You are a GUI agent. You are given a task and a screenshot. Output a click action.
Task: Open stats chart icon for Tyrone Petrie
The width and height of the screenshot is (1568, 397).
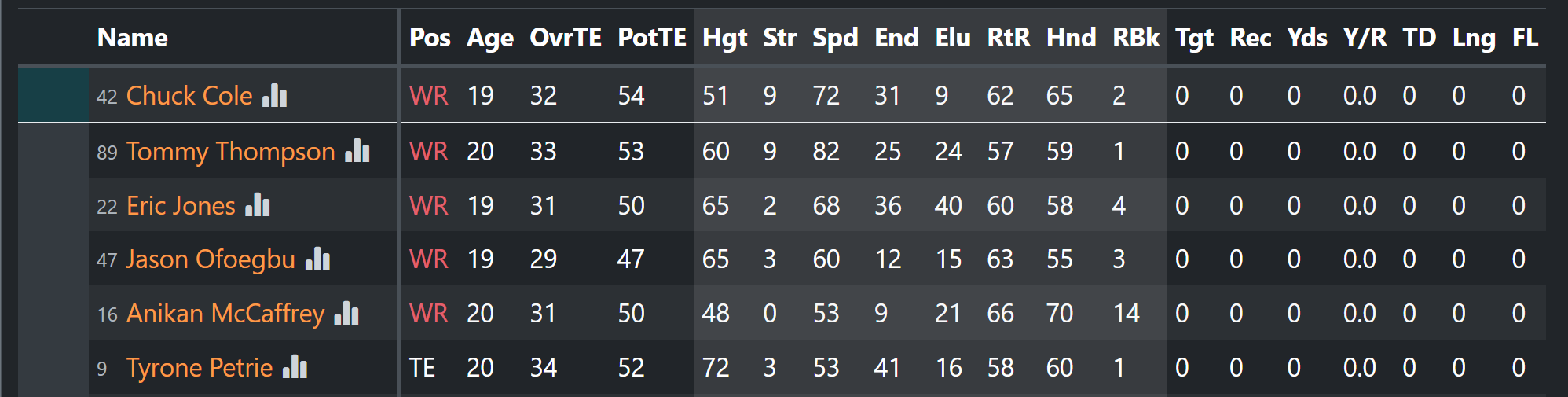pos(295,366)
